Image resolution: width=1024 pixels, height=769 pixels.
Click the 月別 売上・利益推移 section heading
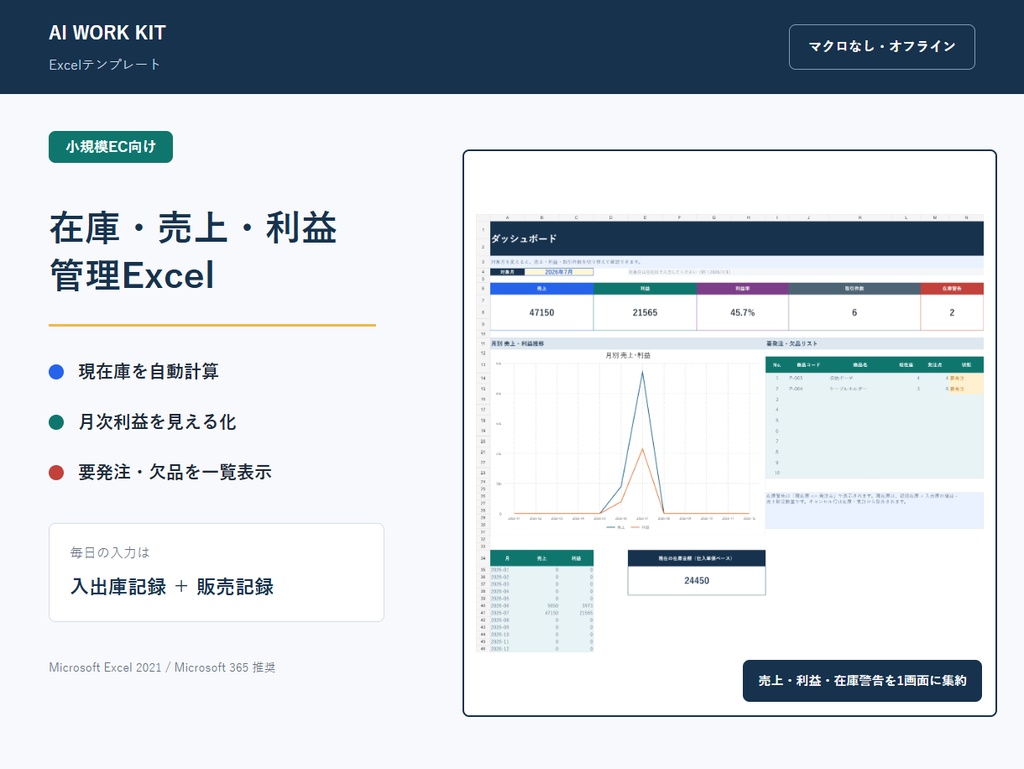point(517,343)
